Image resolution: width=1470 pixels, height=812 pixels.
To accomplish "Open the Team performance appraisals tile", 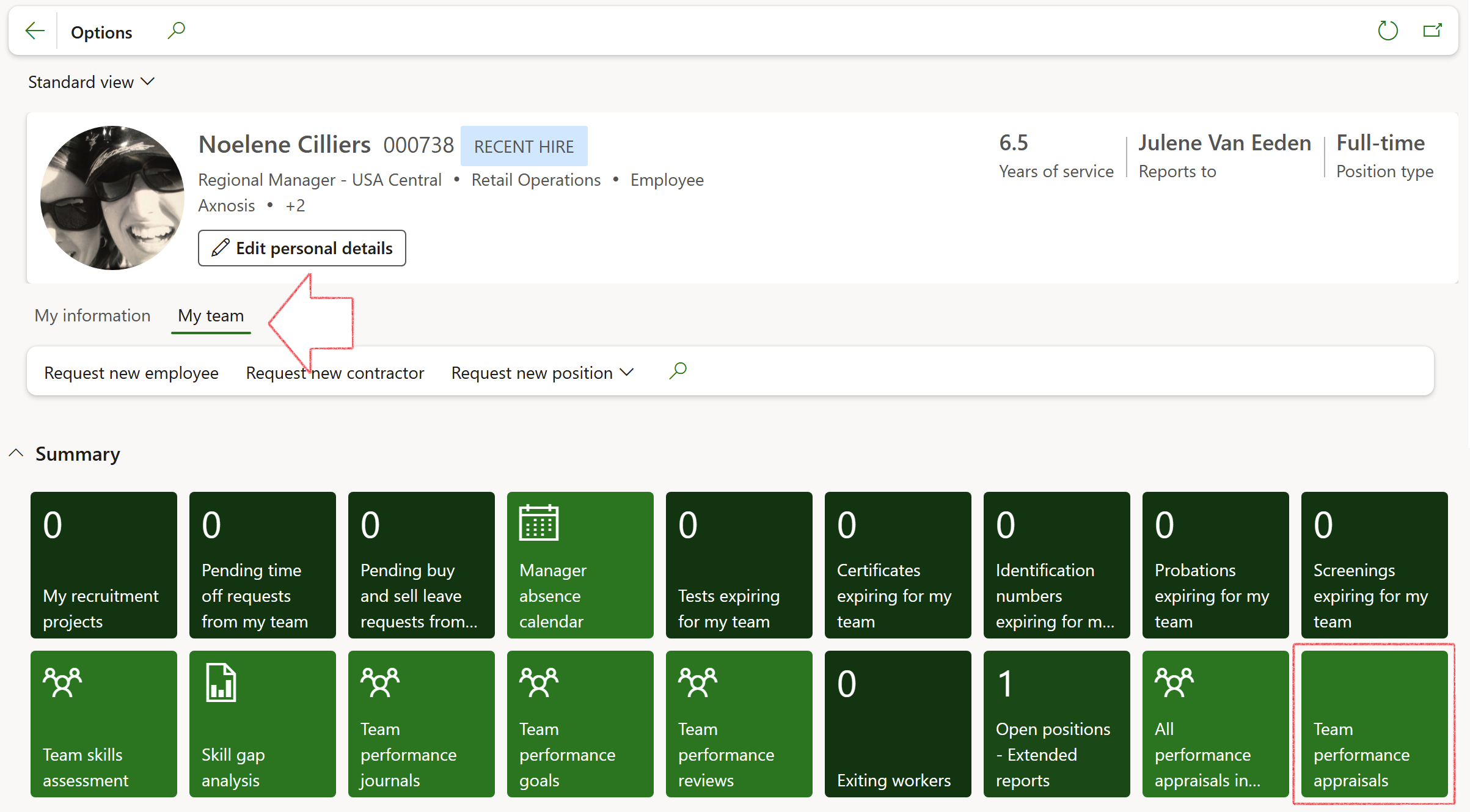I will coord(1374,723).
